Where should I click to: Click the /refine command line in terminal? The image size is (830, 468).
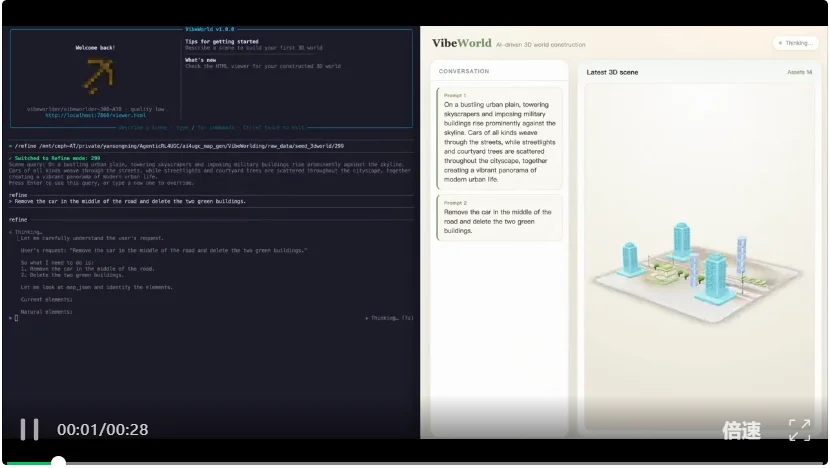pos(176,146)
